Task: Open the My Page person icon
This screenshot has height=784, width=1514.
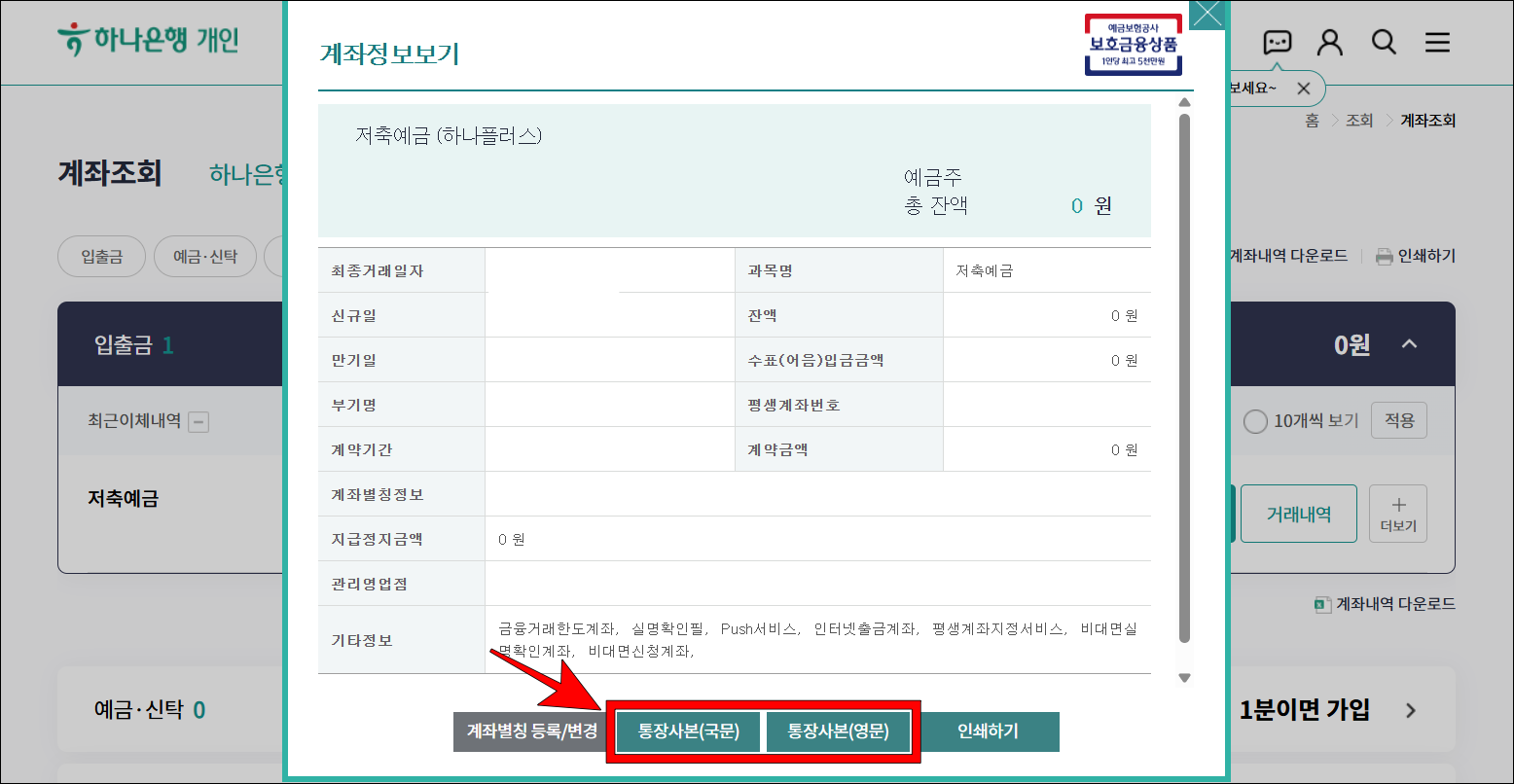Action: (1330, 42)
